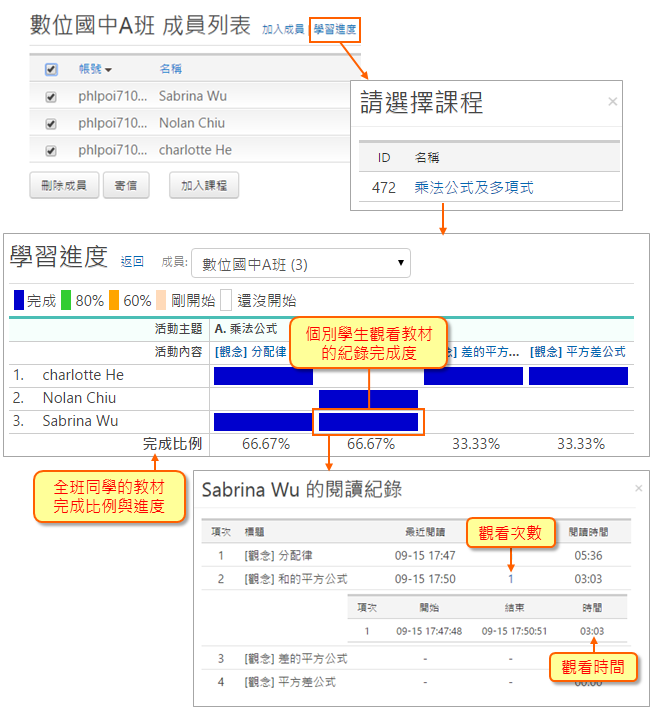This screenshot has height=712, width=653.
Task: Toggle the select-all checkbox in table header
Action: click(51, 69)
